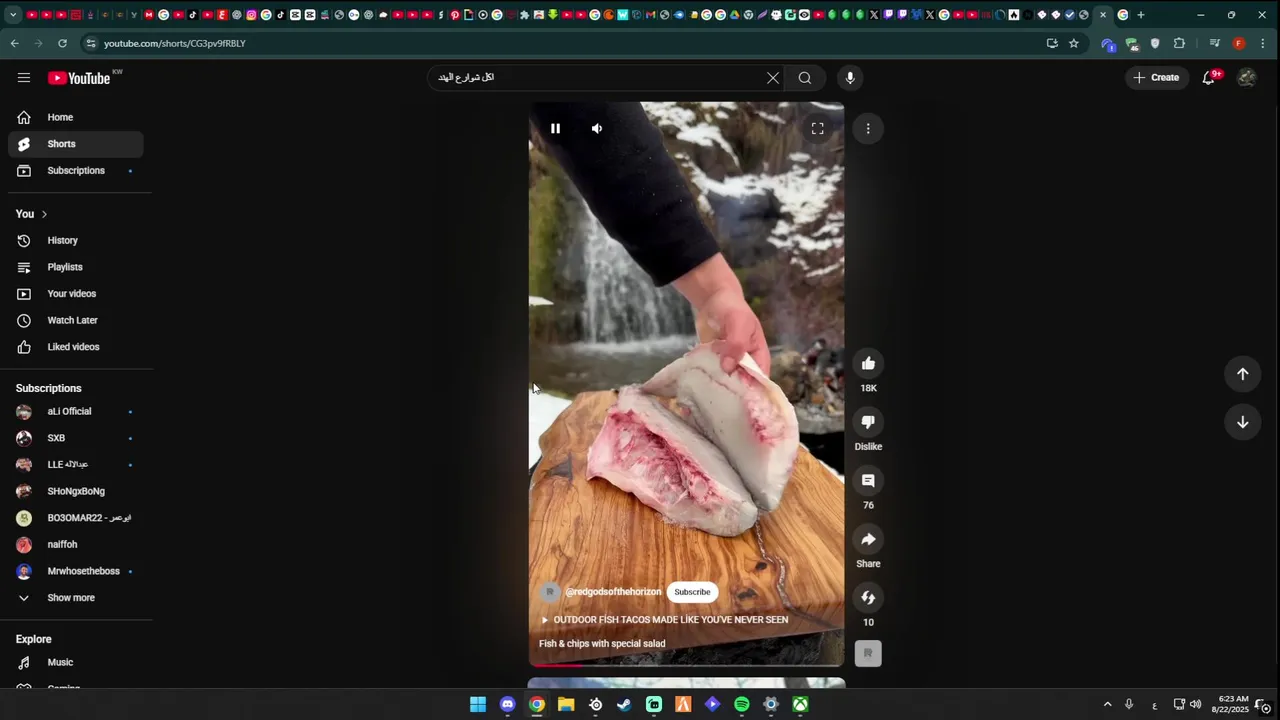Open a new browser tab

1141,15
